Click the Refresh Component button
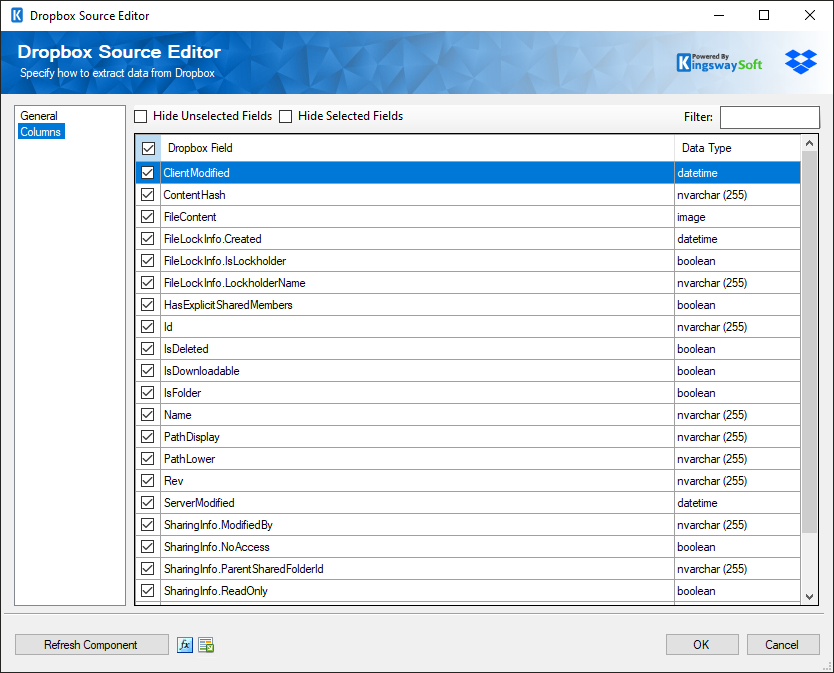The height and width of the screenshot is (673, 834). tap(91, 644)
